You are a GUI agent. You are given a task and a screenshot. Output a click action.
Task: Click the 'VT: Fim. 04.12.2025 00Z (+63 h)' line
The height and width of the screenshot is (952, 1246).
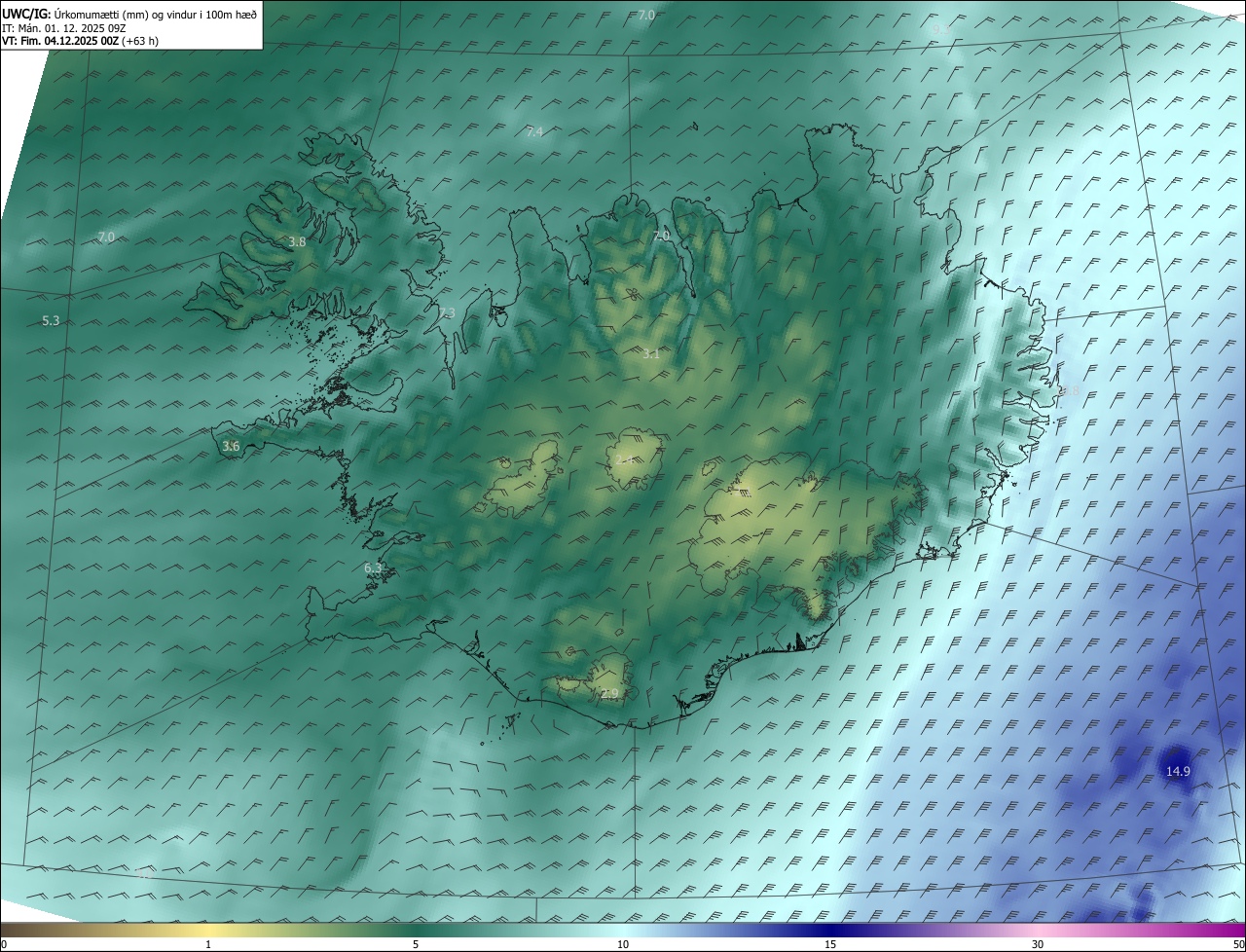pyautogui.click(x=81, y=41)
